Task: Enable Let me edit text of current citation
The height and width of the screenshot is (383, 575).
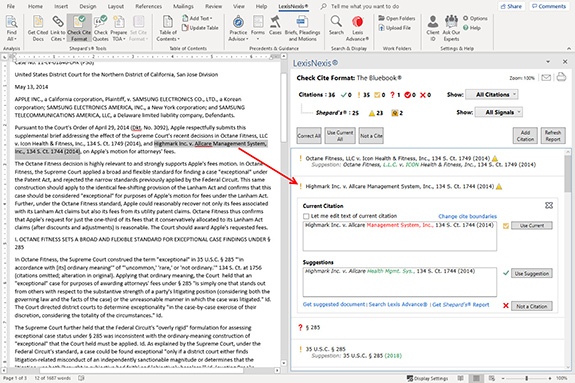Action: click(x=306, y=216)
